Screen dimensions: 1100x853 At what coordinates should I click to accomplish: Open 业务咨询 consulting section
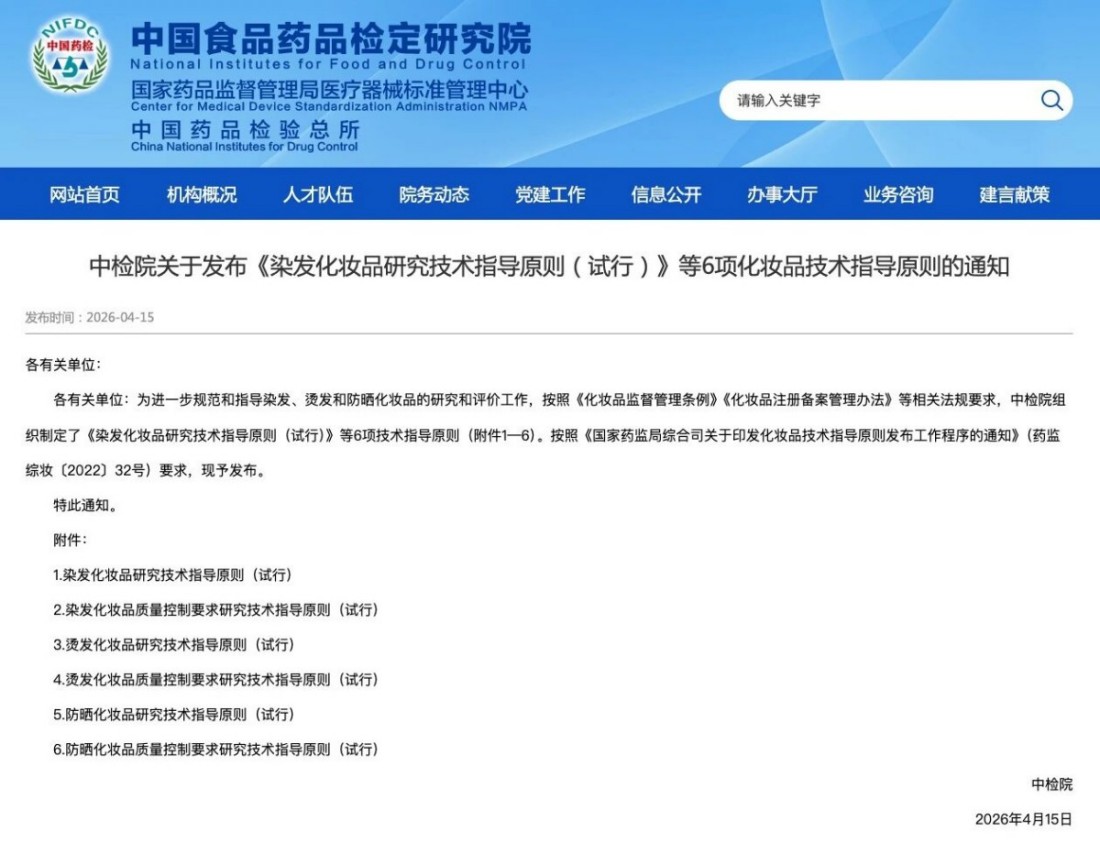(x=896, y=196)
